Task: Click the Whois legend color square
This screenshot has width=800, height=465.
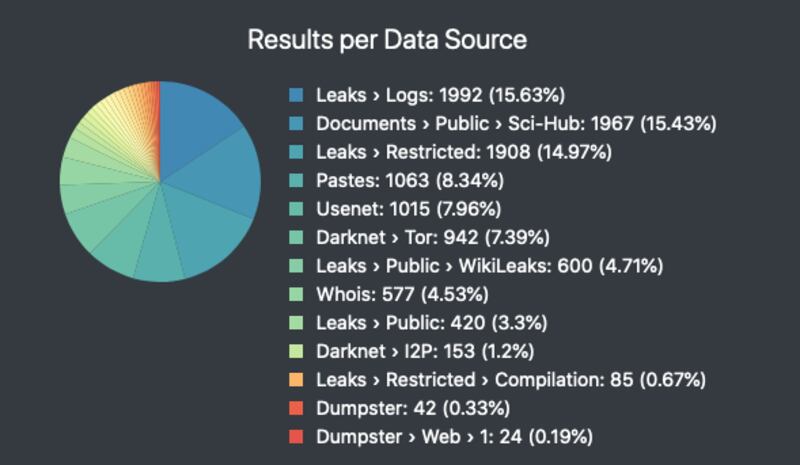Action: pyautogui.click(x=296, y=295)
